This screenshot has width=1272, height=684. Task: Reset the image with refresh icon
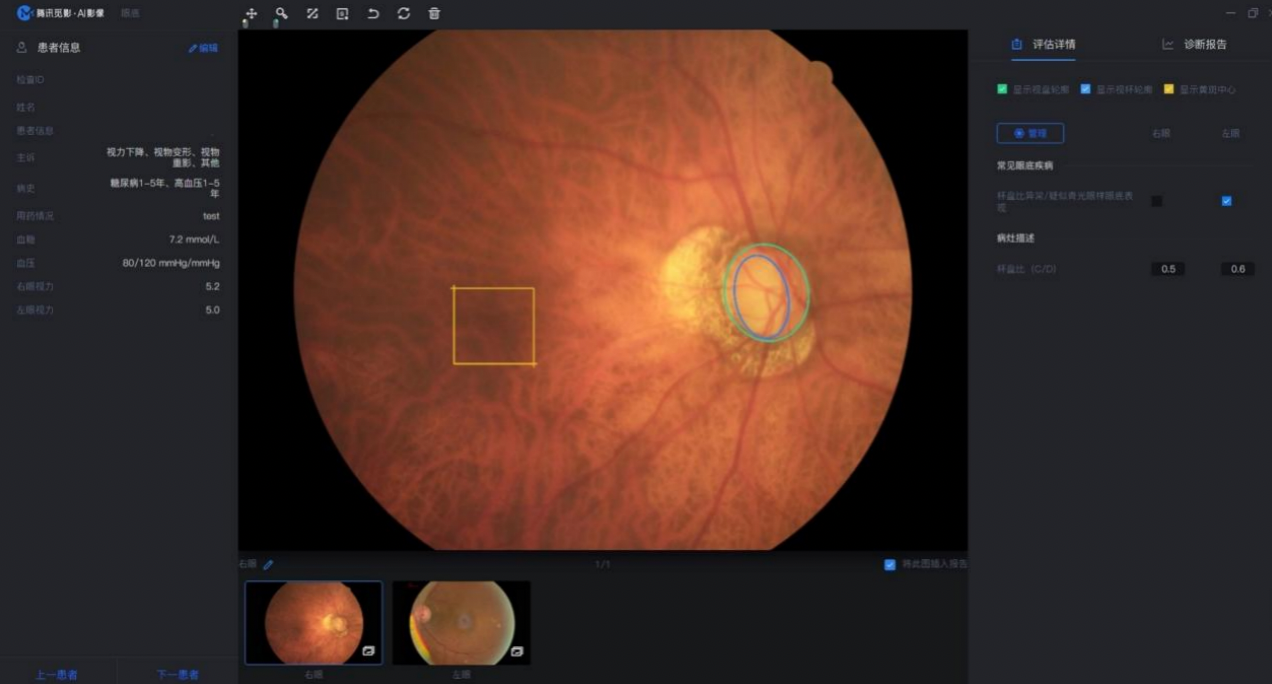click(x=403, y=14)
